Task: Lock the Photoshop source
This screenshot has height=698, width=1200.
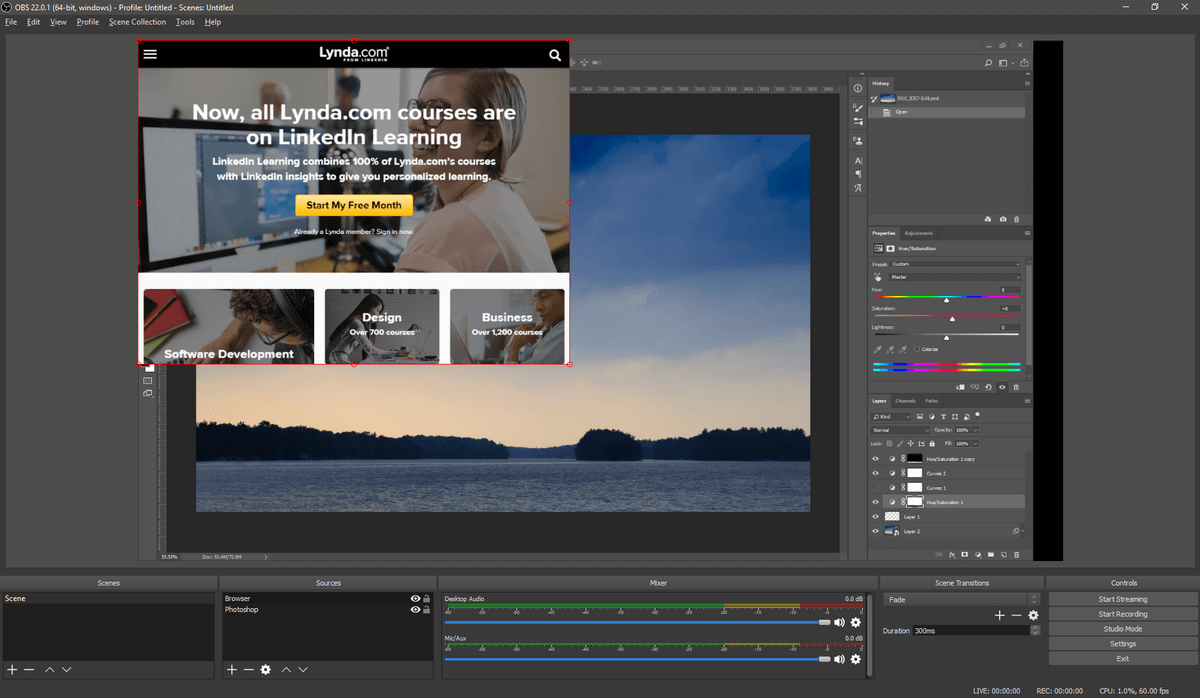Action: point(427,609)
